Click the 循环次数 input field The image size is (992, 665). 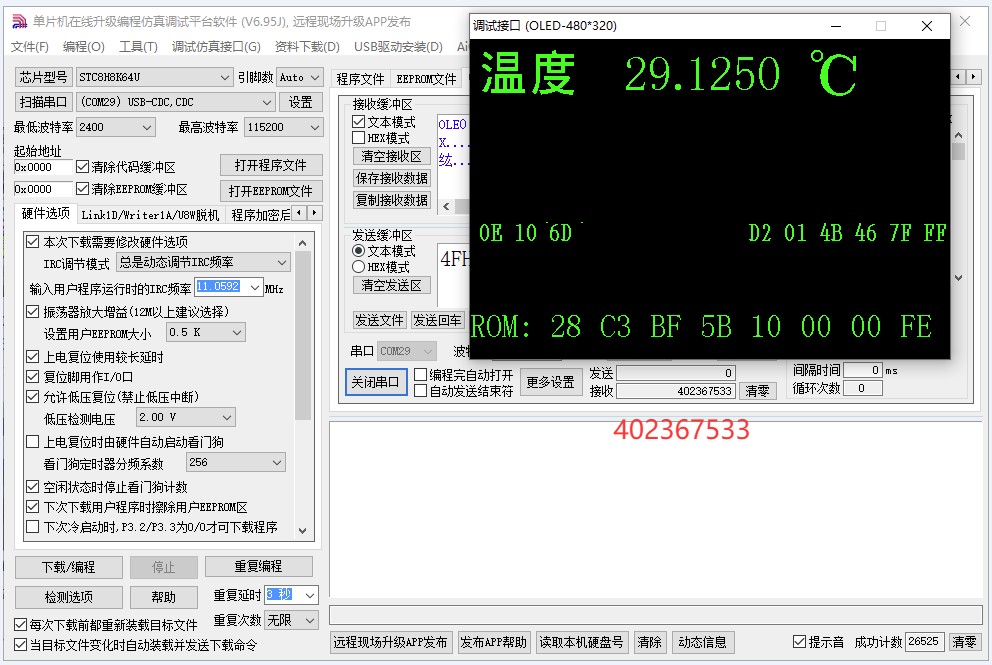coord(863,388)
